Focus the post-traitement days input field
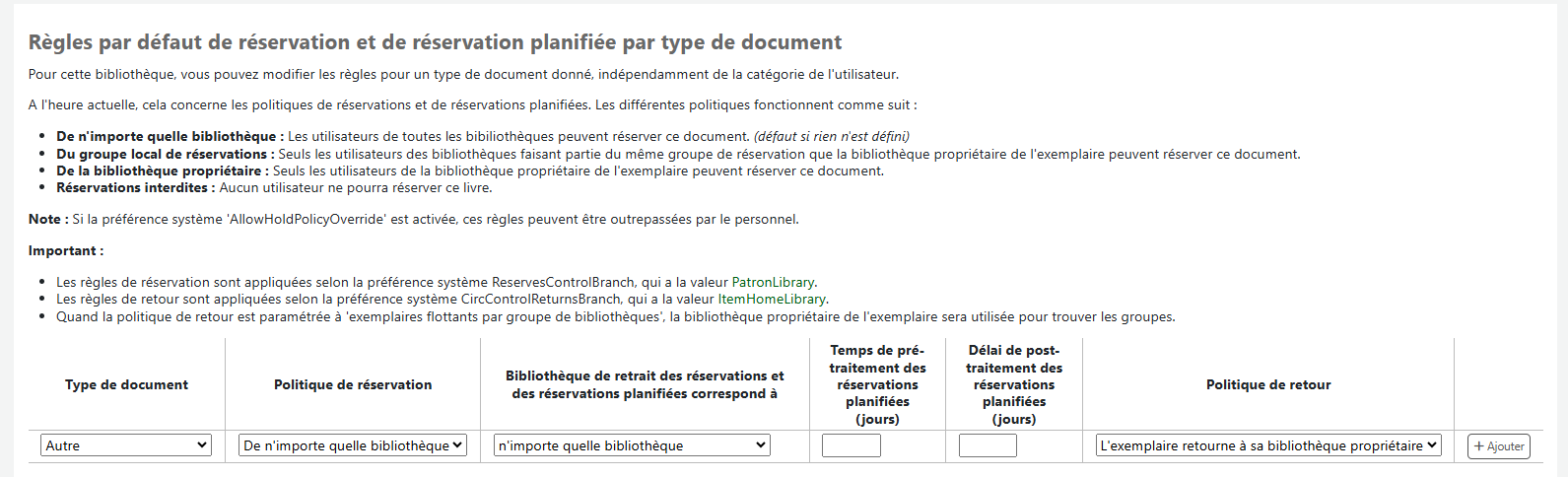 pos(988,445)
